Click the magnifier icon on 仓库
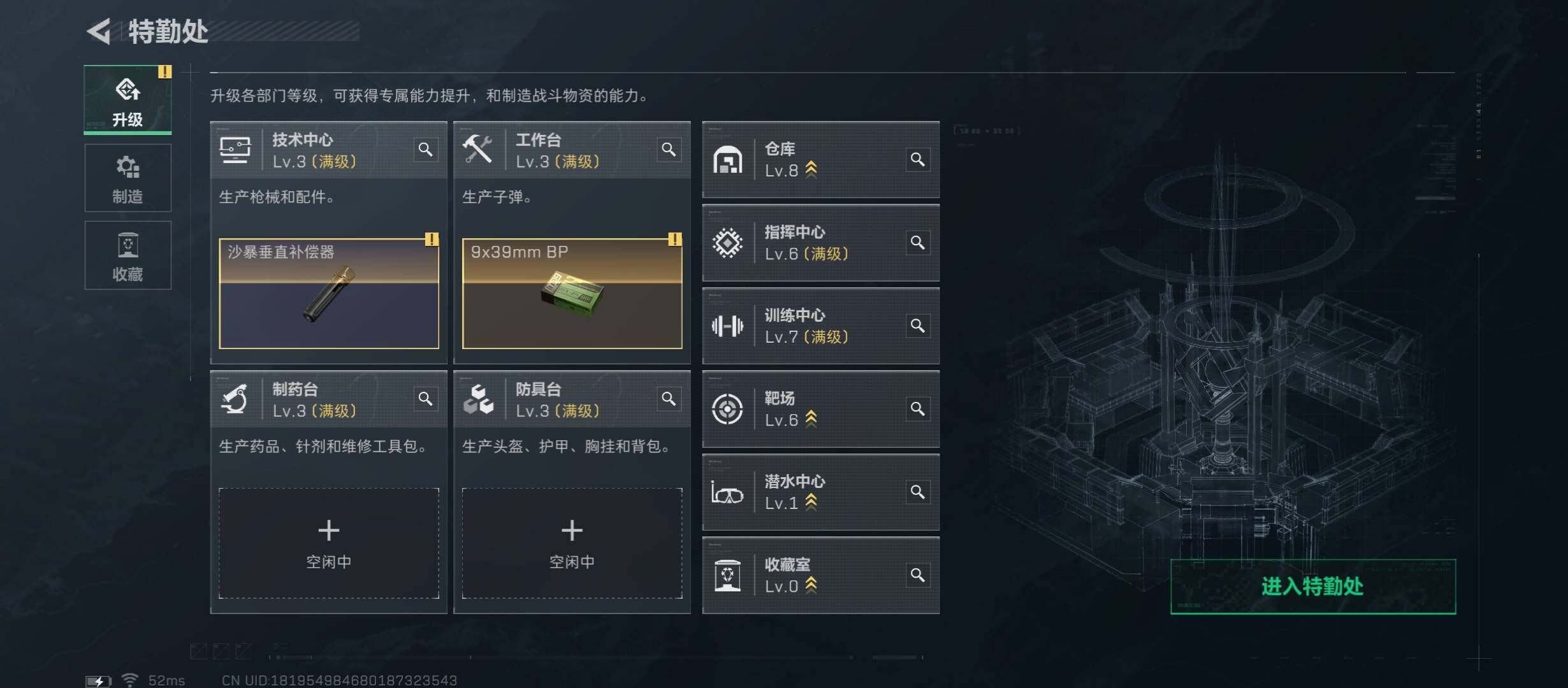This screenshot has height=688, width=1568. (918, 159)
